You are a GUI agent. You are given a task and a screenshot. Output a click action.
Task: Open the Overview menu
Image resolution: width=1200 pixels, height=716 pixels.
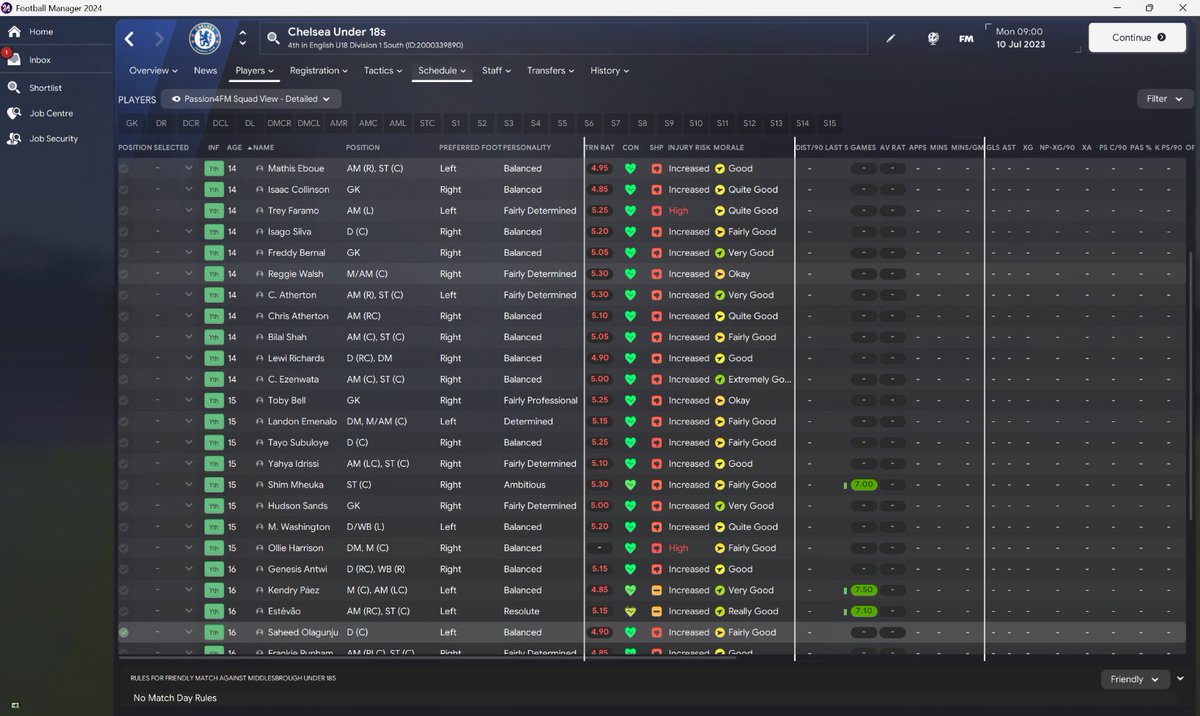(x=153, y=71)
